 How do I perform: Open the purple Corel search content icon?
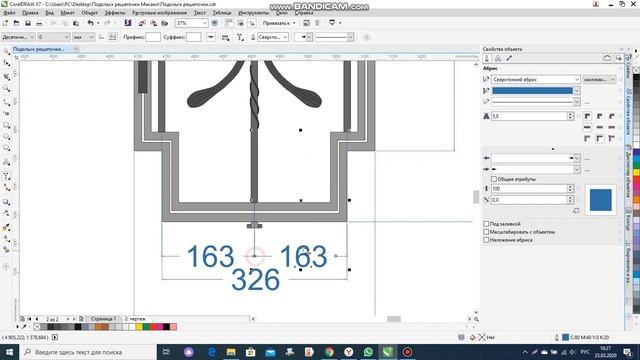(128, 23)
